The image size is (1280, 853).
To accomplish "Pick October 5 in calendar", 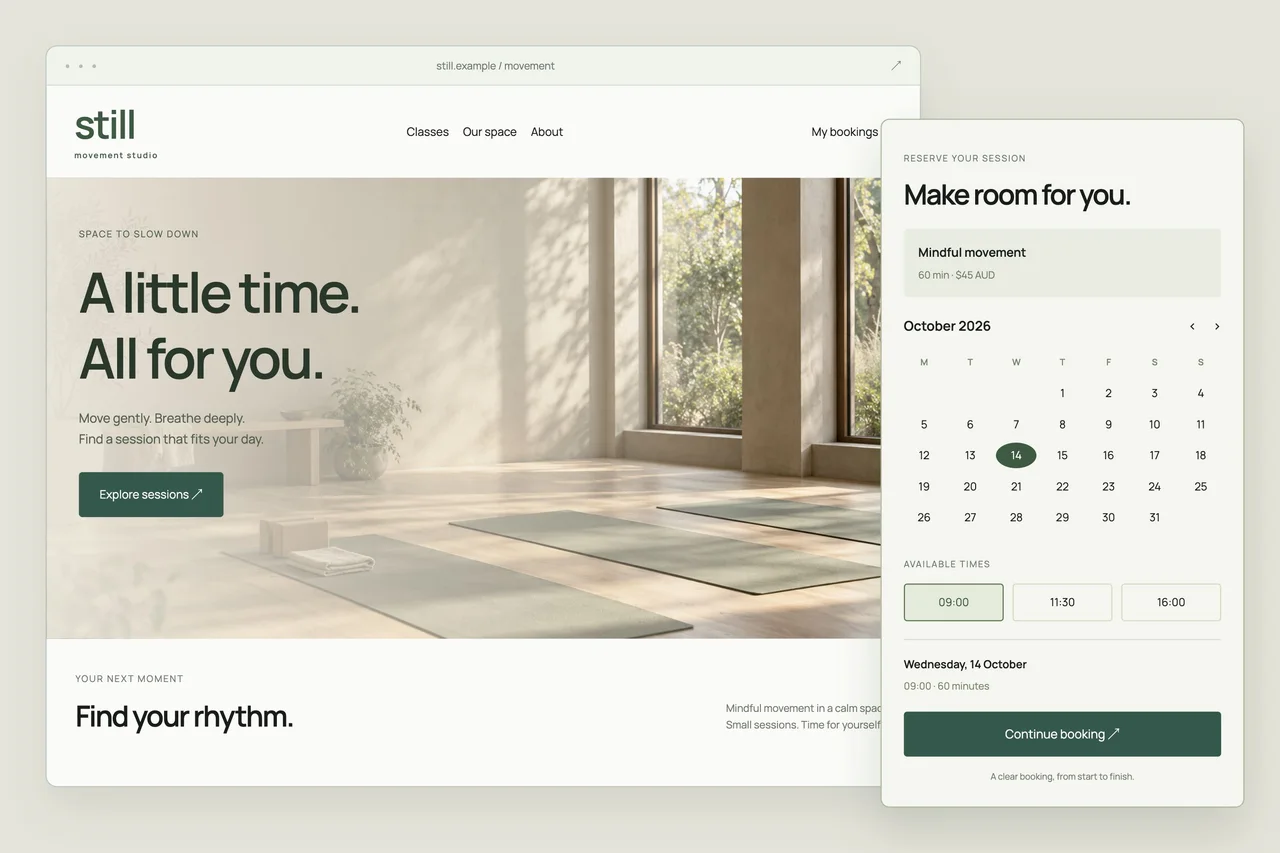I will coord(924,425).
